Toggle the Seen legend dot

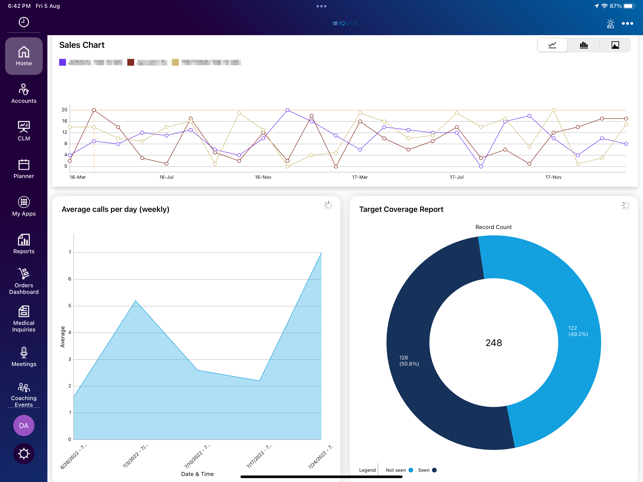pyautogui.click(x=434, y=470)
